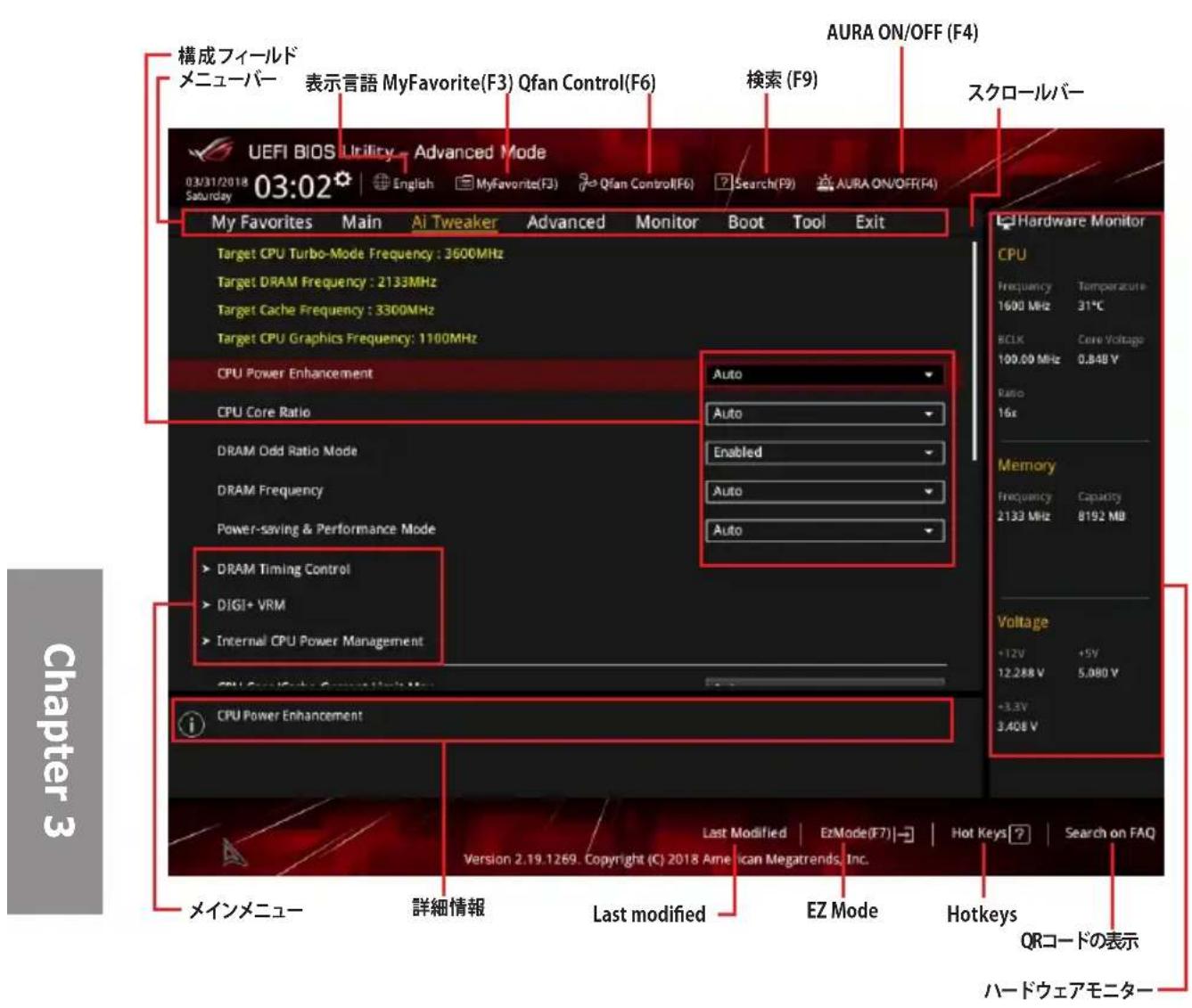Open DRAM Odd Ratio Mode dropdown
The height and width of the screenshot is (1008, 1192).
coord(824,452)
